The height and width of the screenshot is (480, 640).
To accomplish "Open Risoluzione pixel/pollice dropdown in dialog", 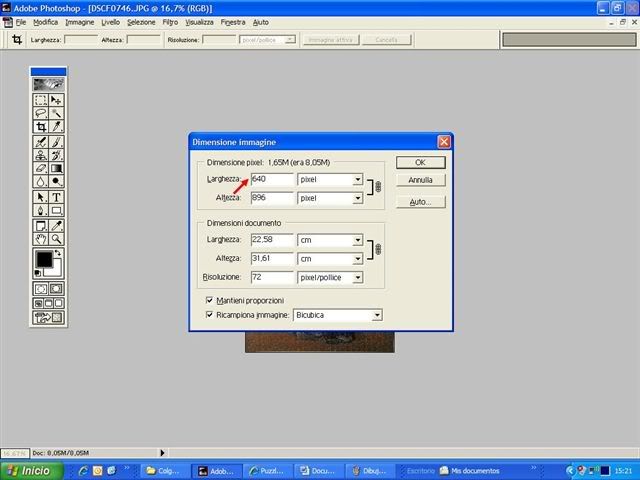I will tap(358, 278).
